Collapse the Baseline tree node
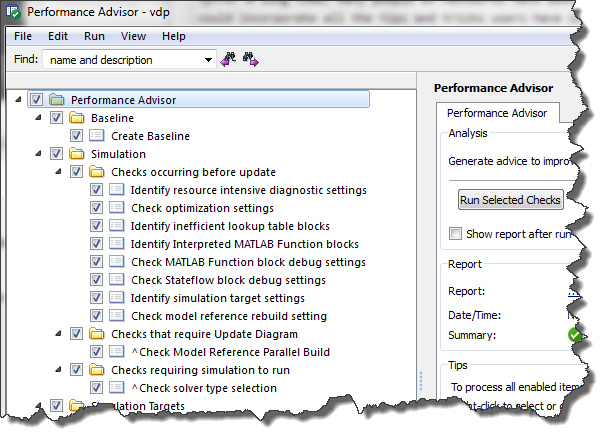This screenshot has width=611, height=443. pos(40,118)
